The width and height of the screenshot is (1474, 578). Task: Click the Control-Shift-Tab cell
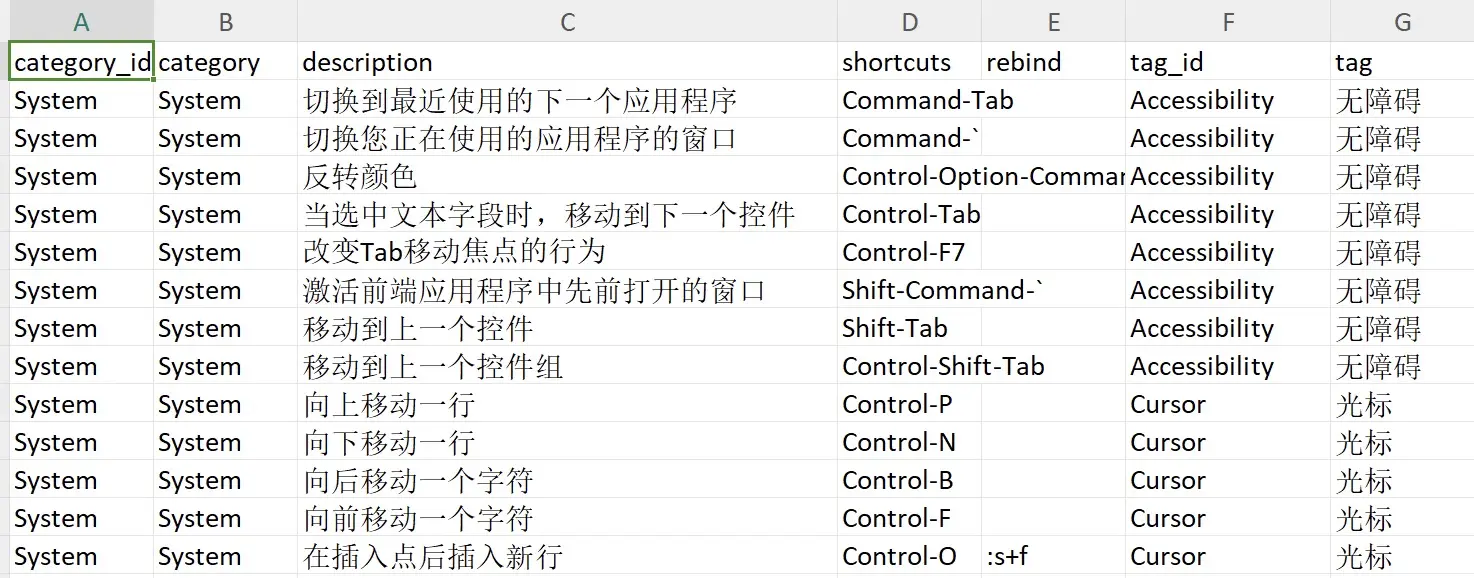pyautogui.click(x=909, y=366)
